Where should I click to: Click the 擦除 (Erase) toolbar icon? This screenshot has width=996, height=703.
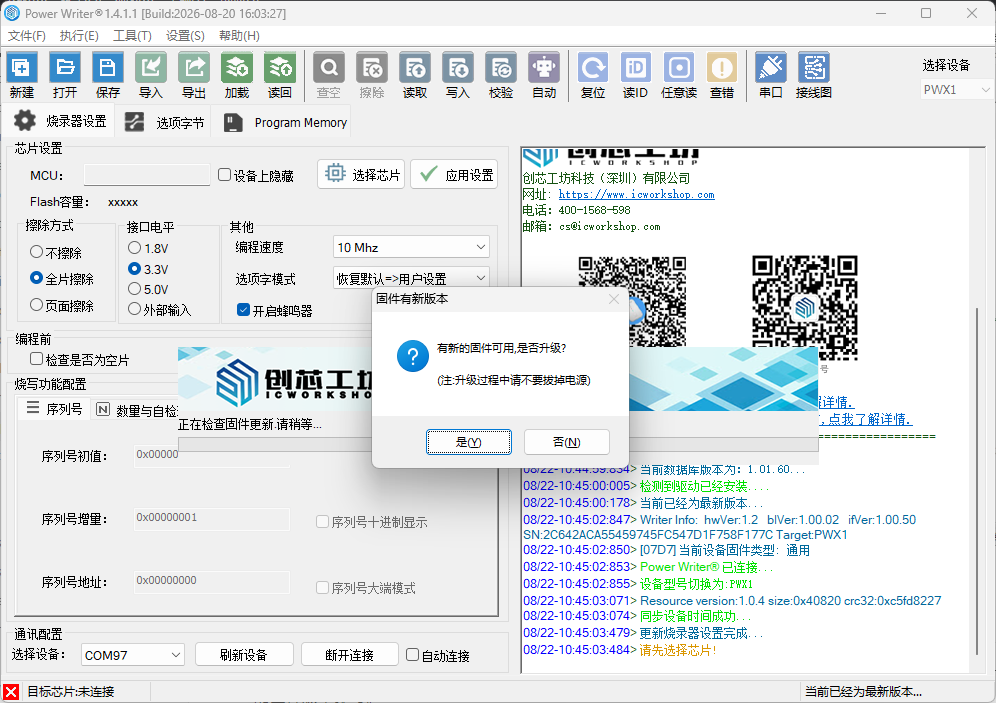tap(372, 75)
